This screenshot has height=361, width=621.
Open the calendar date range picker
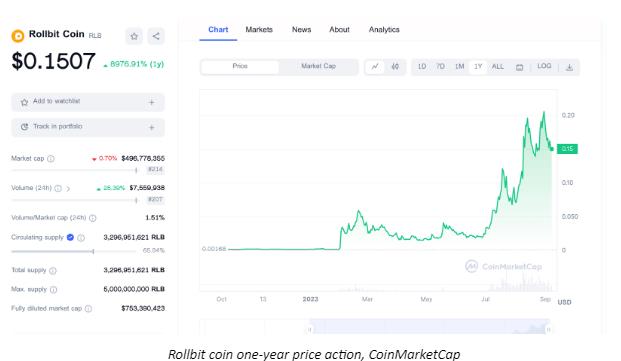519,67
